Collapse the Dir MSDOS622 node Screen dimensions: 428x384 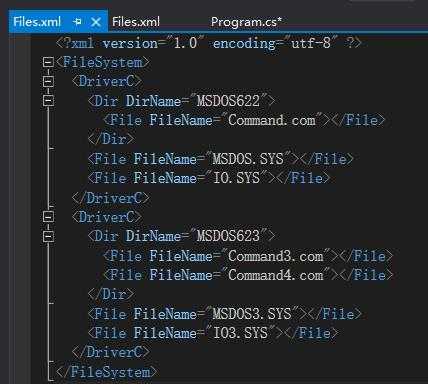coord(48,101)
